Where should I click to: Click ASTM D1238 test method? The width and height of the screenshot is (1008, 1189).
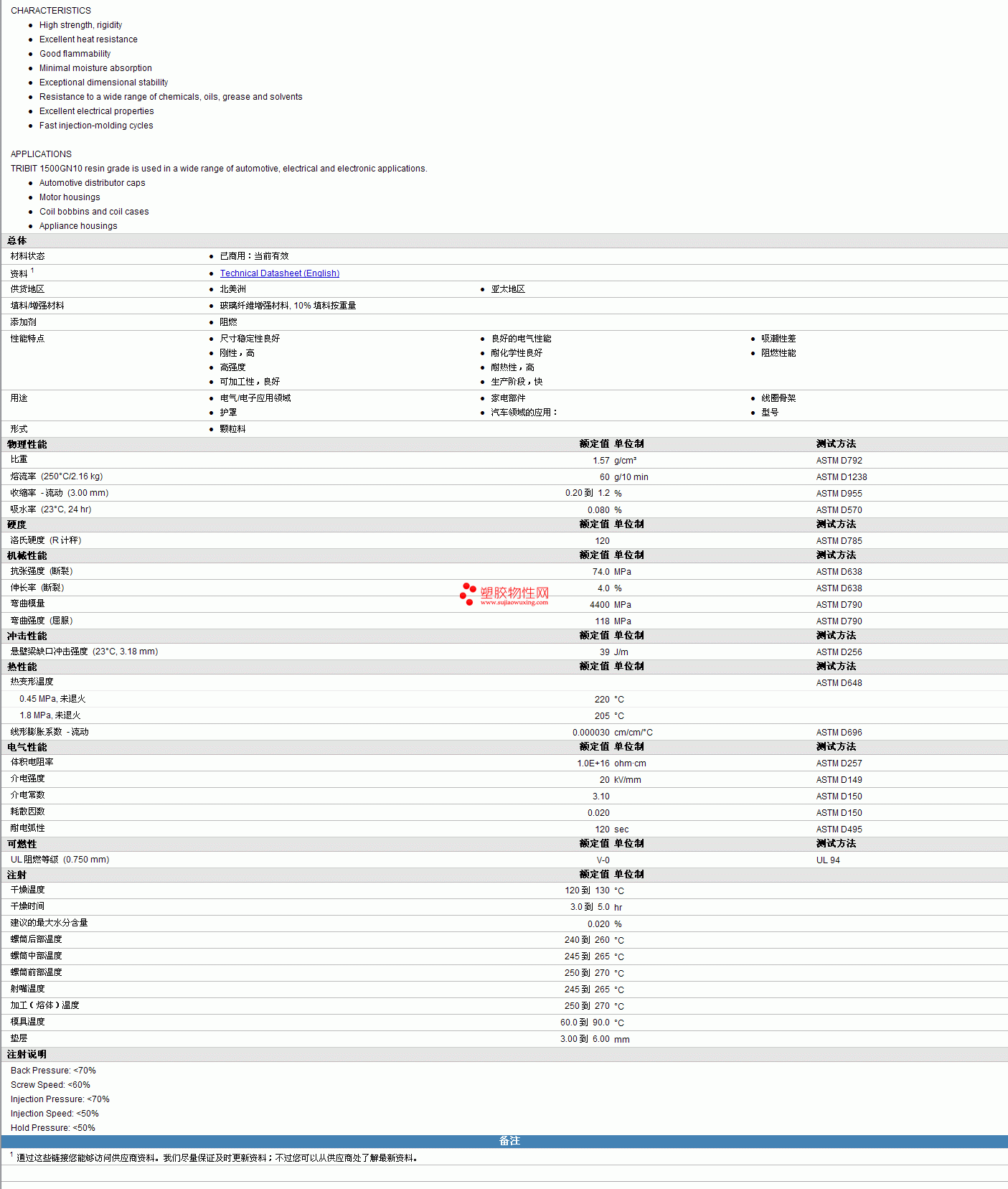(841, 477)
